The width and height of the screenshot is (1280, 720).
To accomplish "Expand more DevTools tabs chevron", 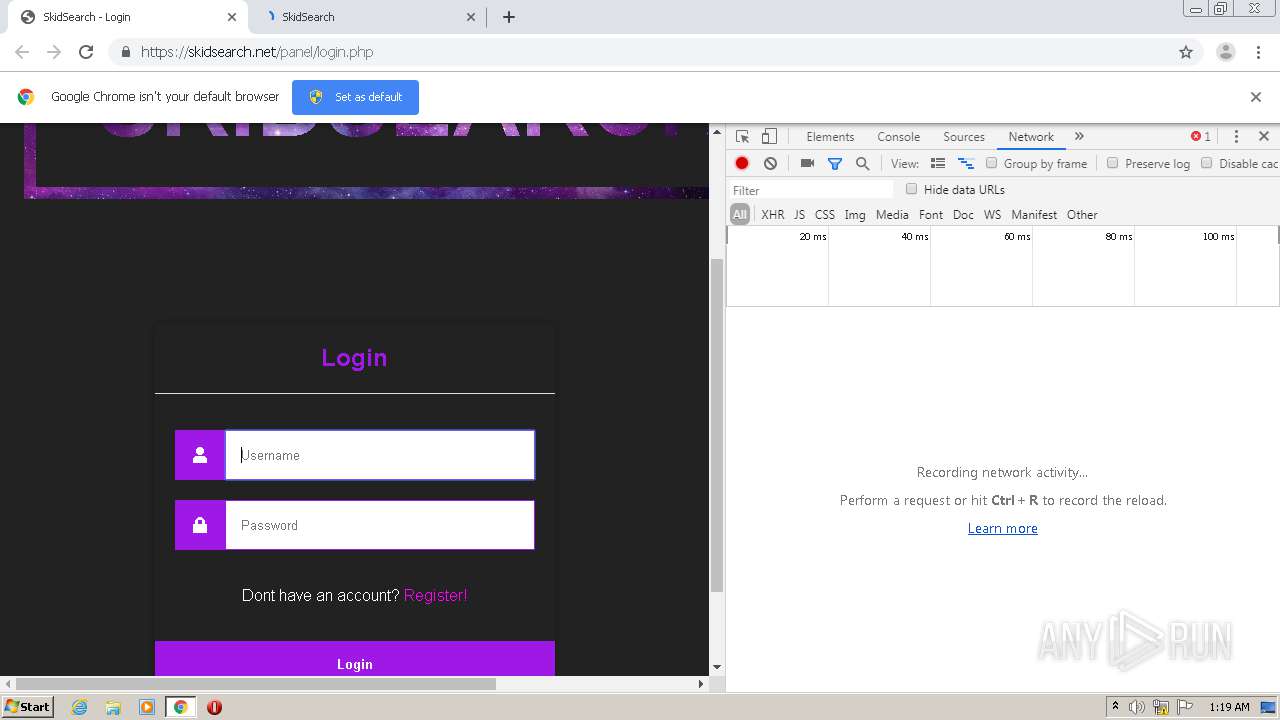I will click(x=1079, y=137).
